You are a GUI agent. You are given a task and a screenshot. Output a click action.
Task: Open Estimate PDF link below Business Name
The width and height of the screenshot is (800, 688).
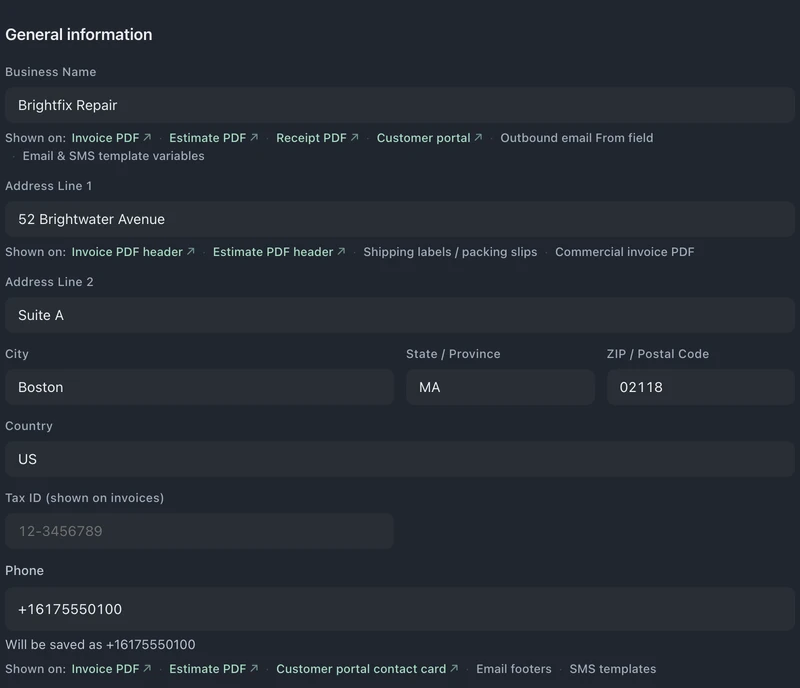click(x=213, y=138)
